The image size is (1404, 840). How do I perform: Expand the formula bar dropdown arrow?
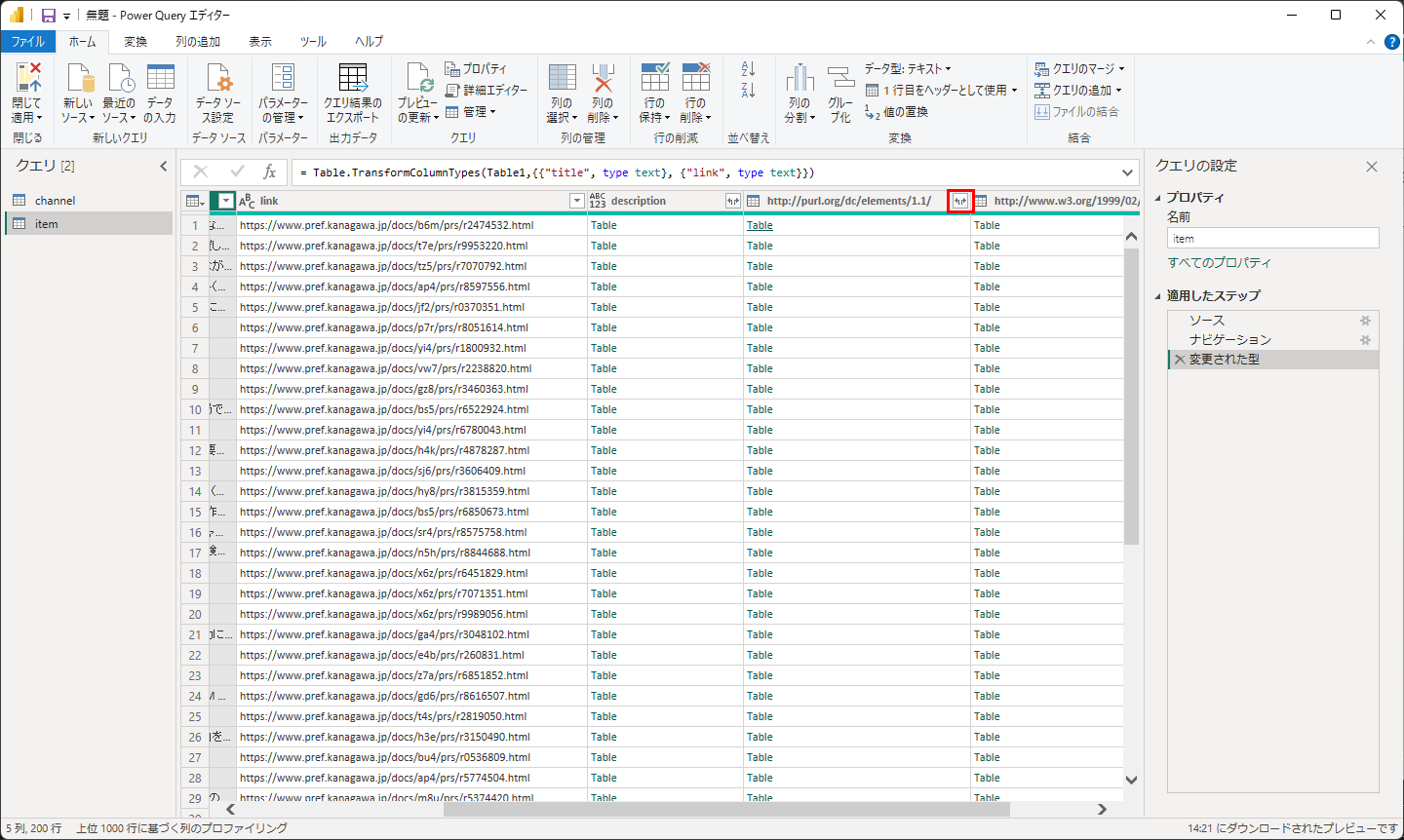coord(1128,172)
